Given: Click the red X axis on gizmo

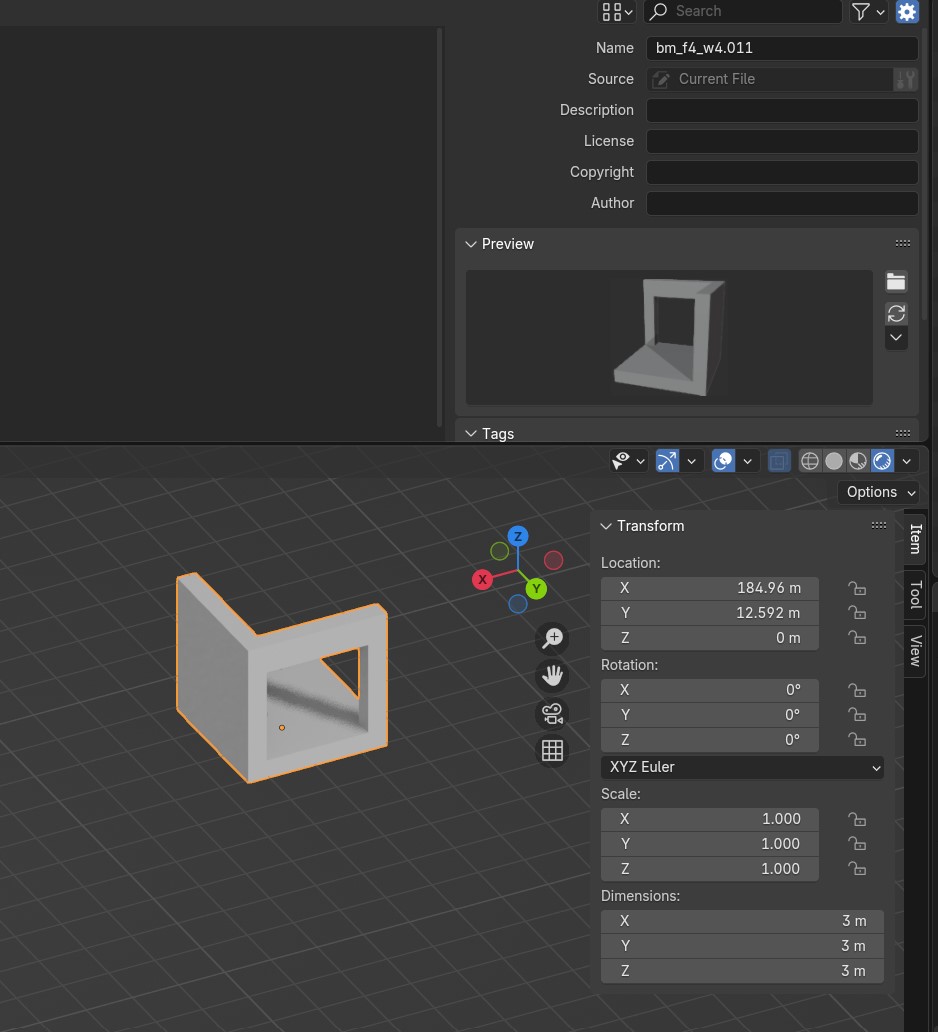Looking at the screenshot, I should pos(482,580).
